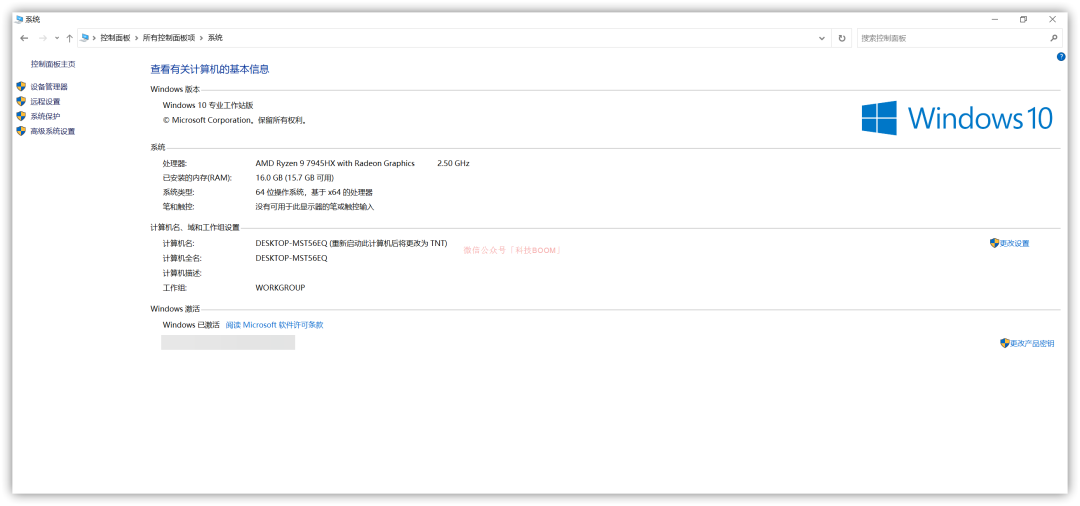Open 控制面板主页 link
The image size is (1080, 506).
tap(53, 64)
